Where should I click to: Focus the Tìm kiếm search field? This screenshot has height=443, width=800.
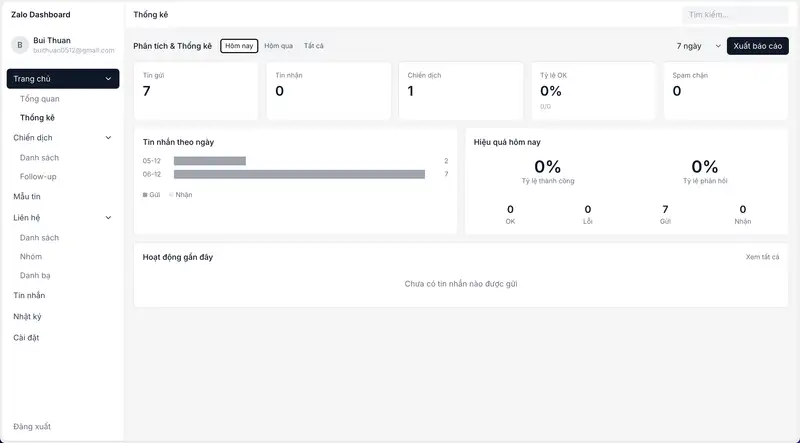tap(735, 15)
